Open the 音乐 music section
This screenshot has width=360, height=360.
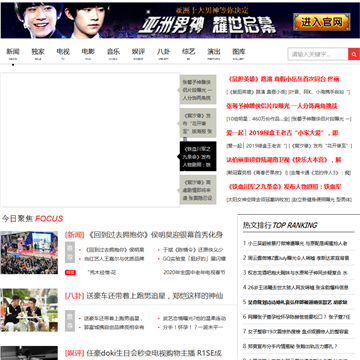(113, 52)
